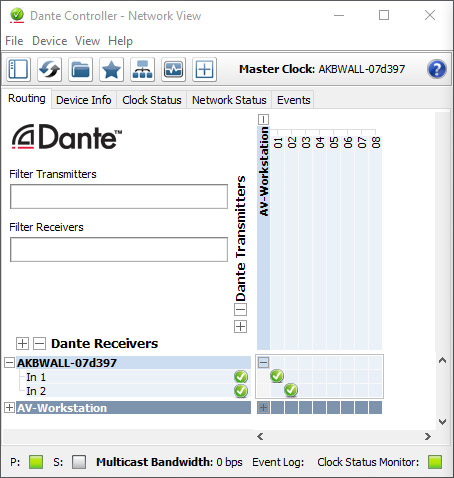Switch to the Routing tab
Viewport: 454px width, 478px height.
coord(27,99)
